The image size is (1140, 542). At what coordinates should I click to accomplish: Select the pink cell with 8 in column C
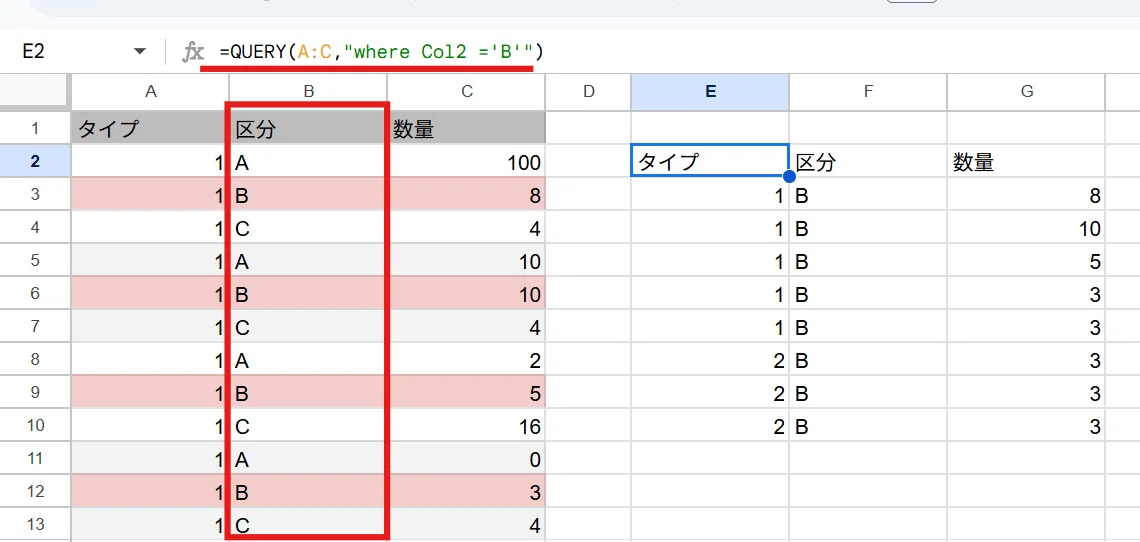[x=467, y=194]
